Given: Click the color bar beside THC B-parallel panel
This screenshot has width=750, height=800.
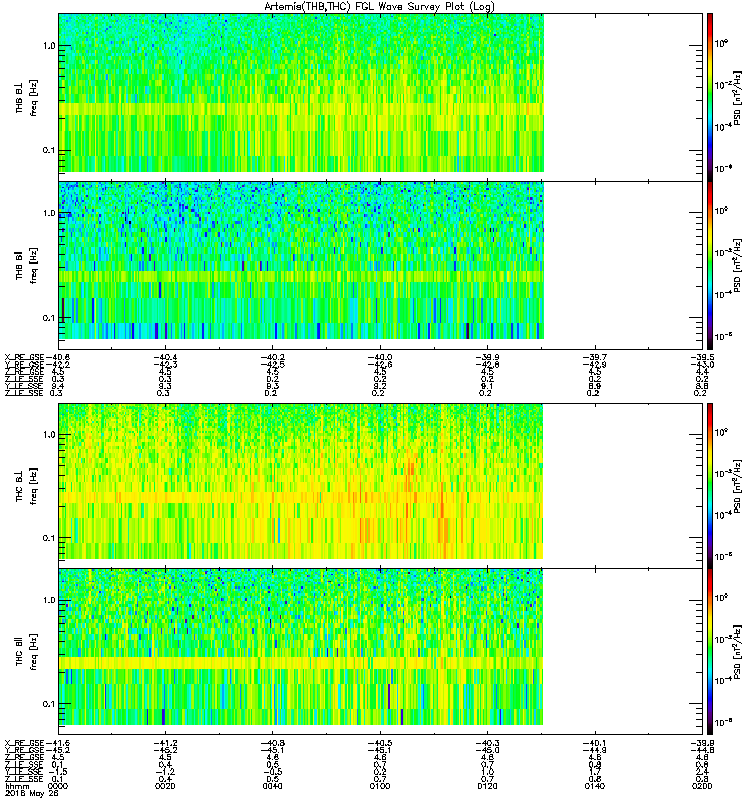Looking at the screenshot, I should click(x=710, y=652).
